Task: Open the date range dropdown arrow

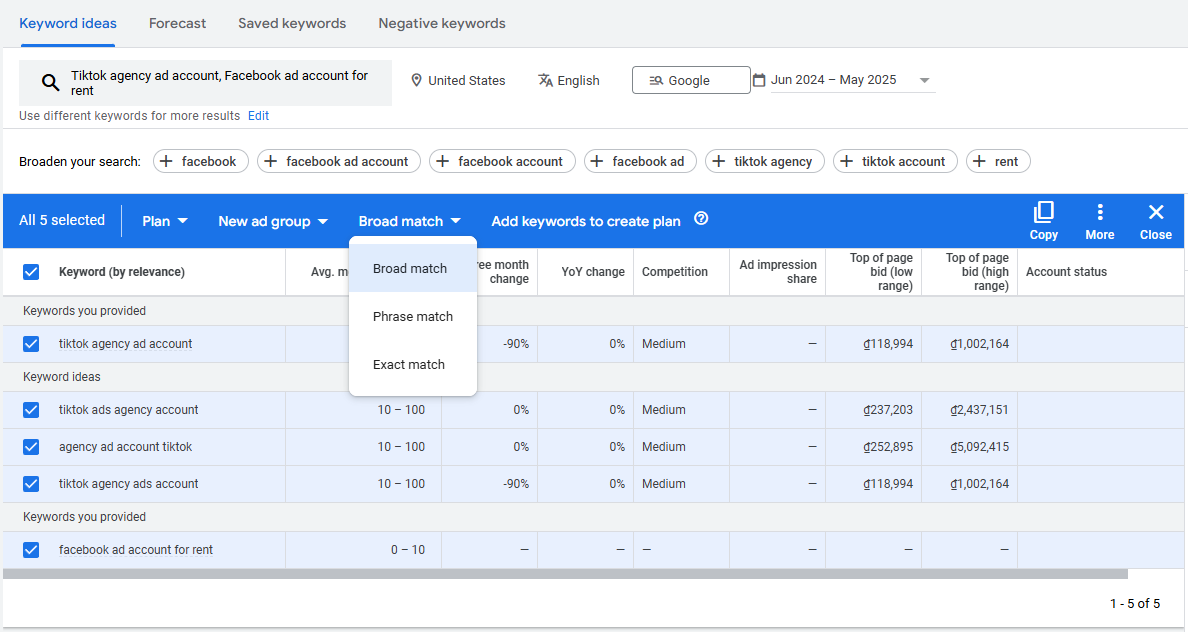Action: [924, 80]
